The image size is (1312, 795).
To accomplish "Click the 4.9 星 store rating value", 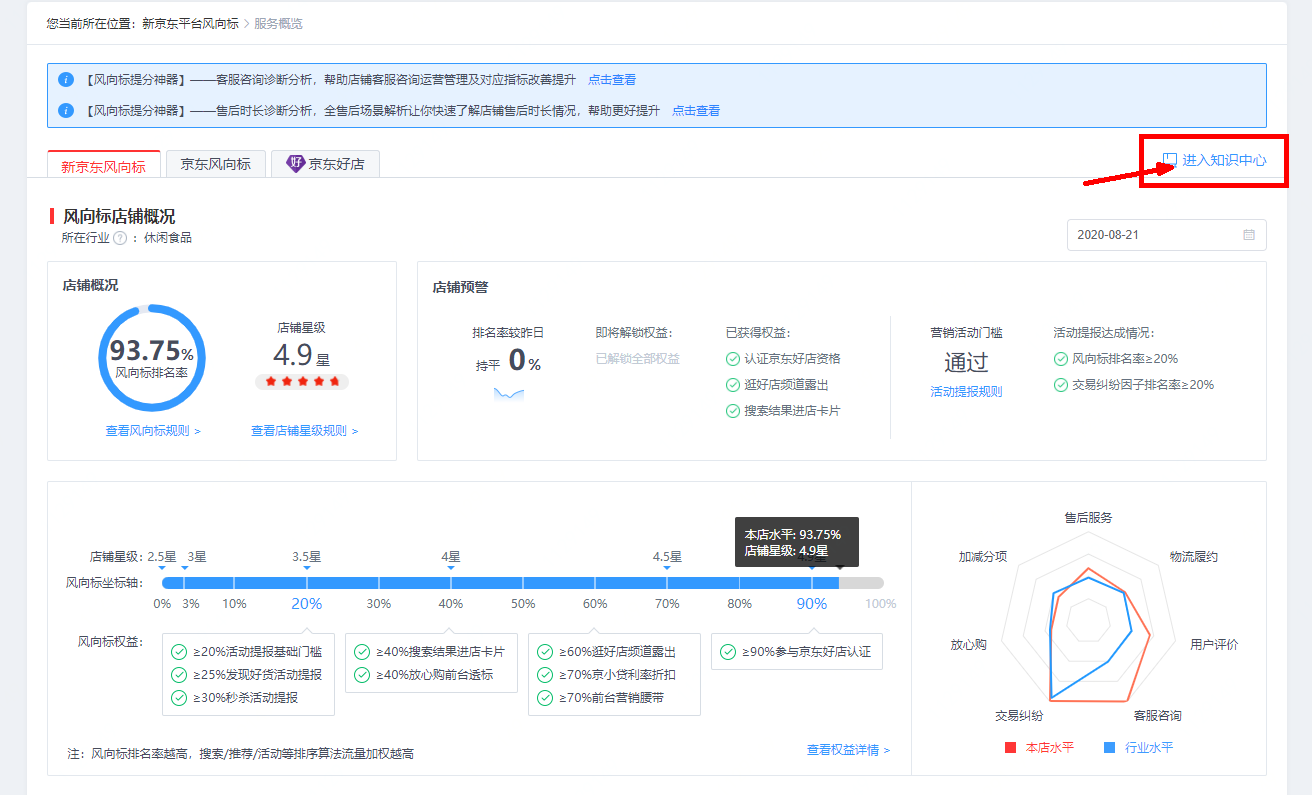I will tap(301, 356).
